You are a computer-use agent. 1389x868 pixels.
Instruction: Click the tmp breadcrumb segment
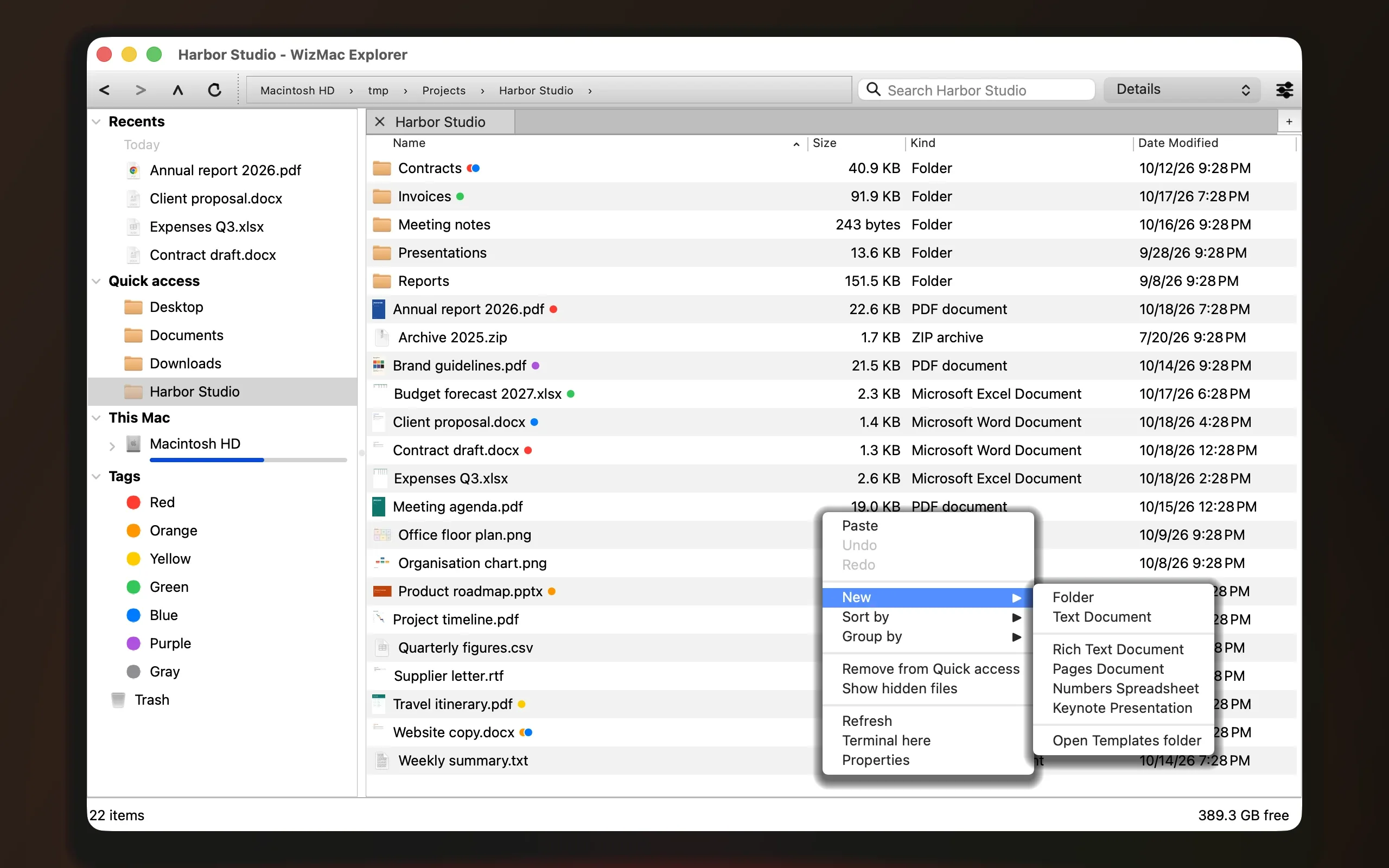pos(378,91)
